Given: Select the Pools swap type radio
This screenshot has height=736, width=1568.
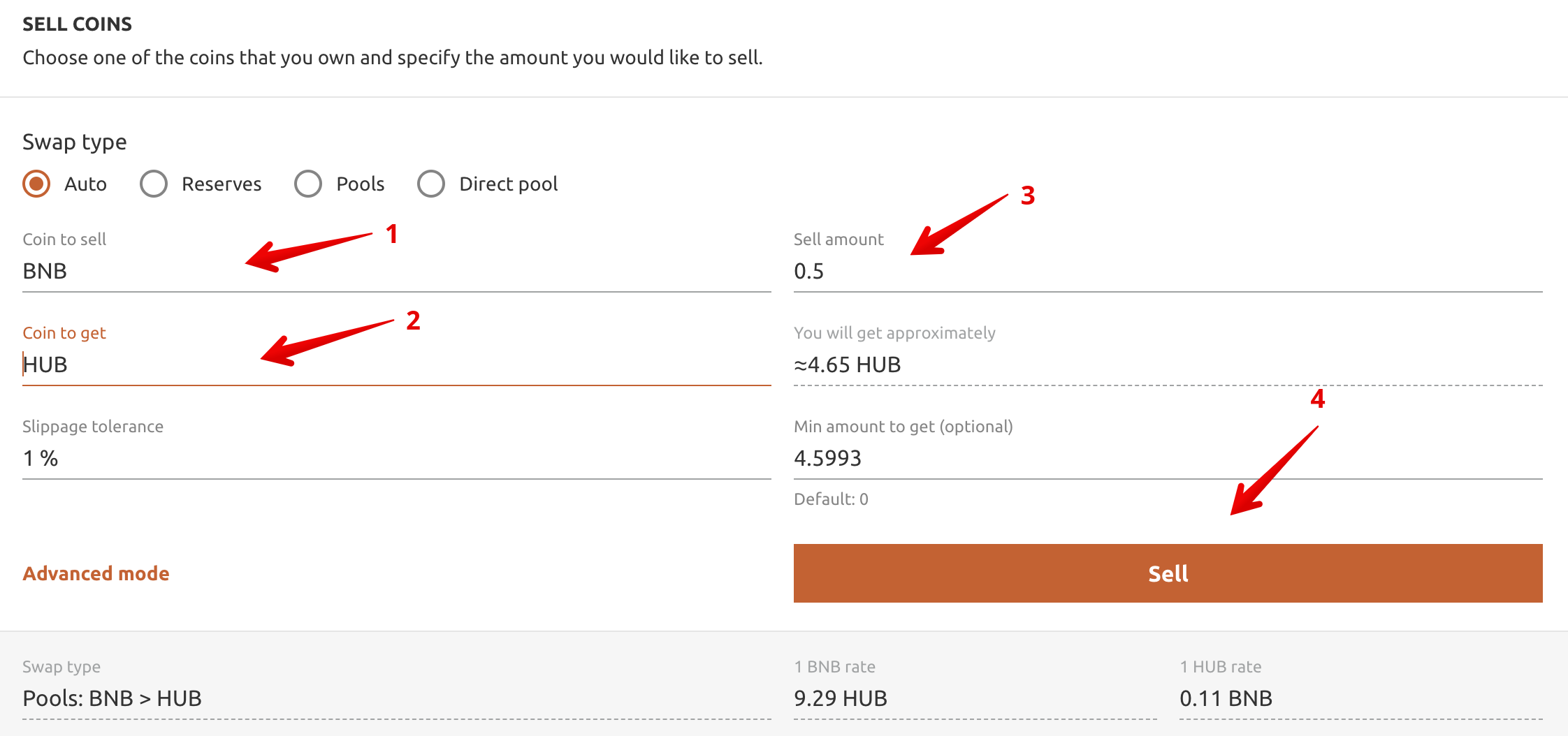Looking at the screenshot, I should [x=308, y=184].
